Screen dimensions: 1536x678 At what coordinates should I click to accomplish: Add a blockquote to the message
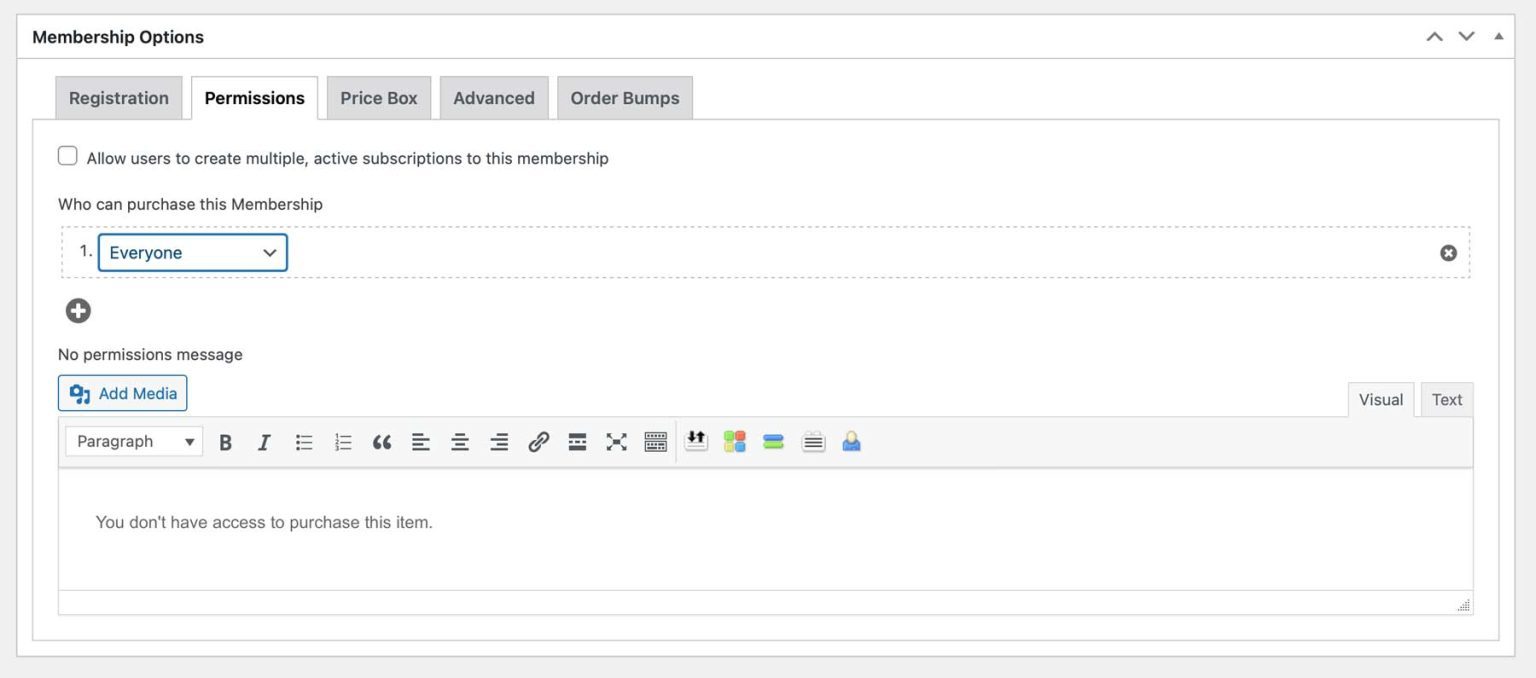pyautogui.click(x=381, y=441)
